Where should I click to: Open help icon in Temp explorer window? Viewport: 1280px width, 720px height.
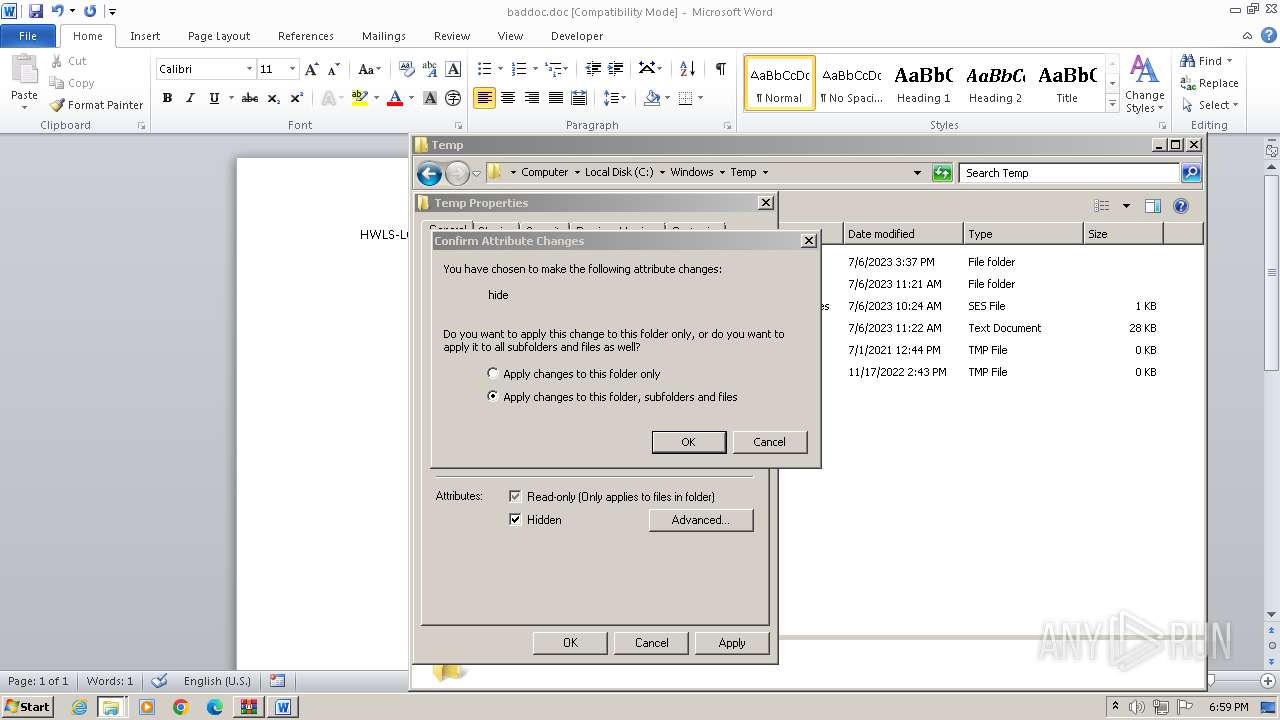coord(1181,206)
